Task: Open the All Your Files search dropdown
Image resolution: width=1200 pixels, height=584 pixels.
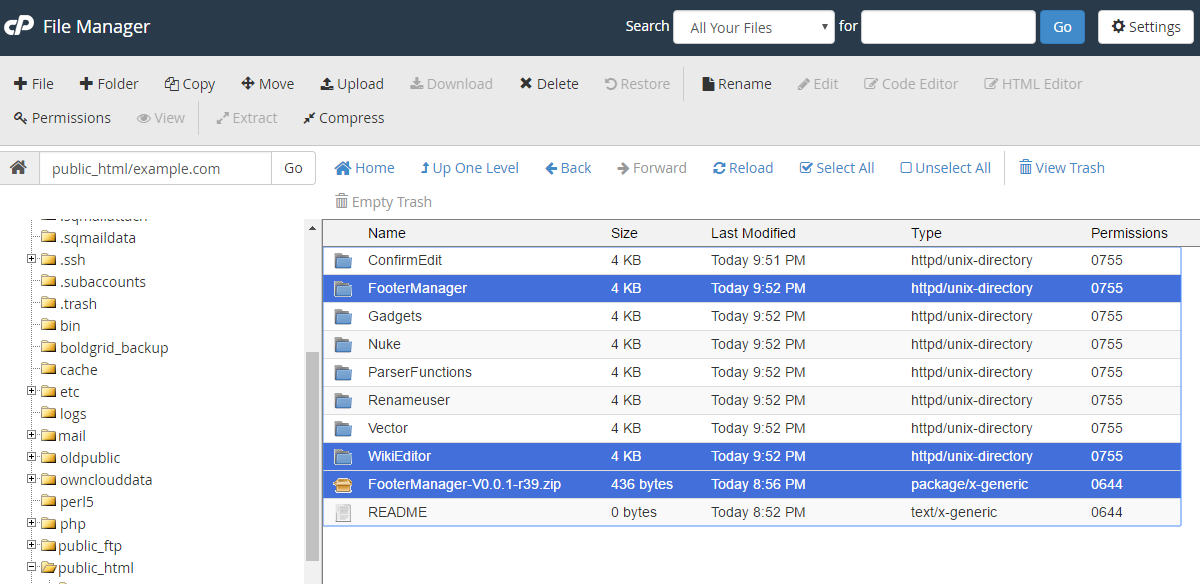Action: click(753, 27)
